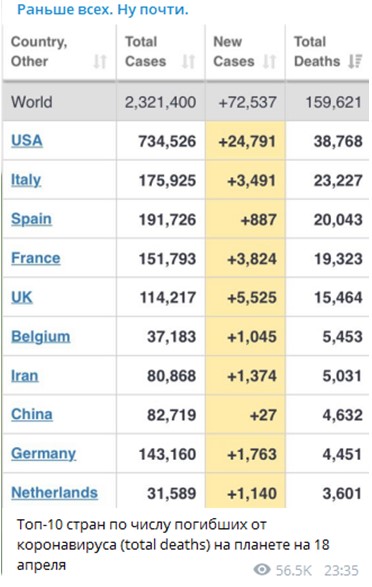Toggle the Total Deaths descending sort icon
Viewport: 372px width, 587px height.
click(x=355, y=61)
